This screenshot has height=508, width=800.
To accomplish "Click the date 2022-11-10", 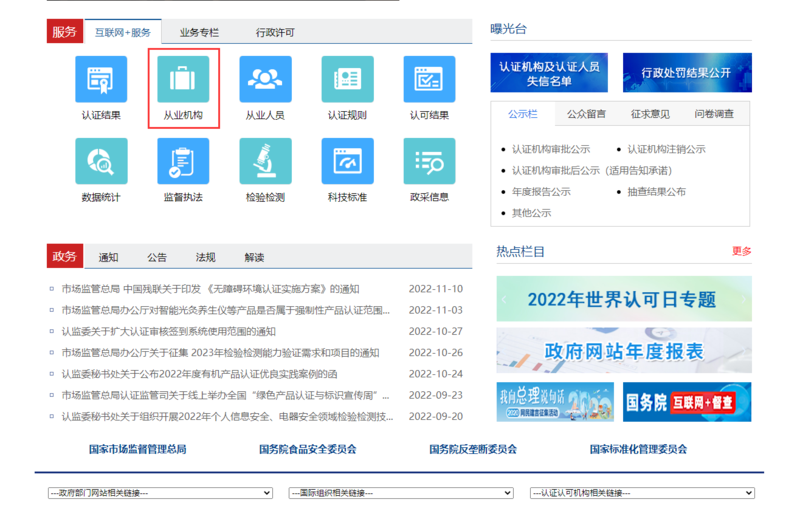I will 436,289.
